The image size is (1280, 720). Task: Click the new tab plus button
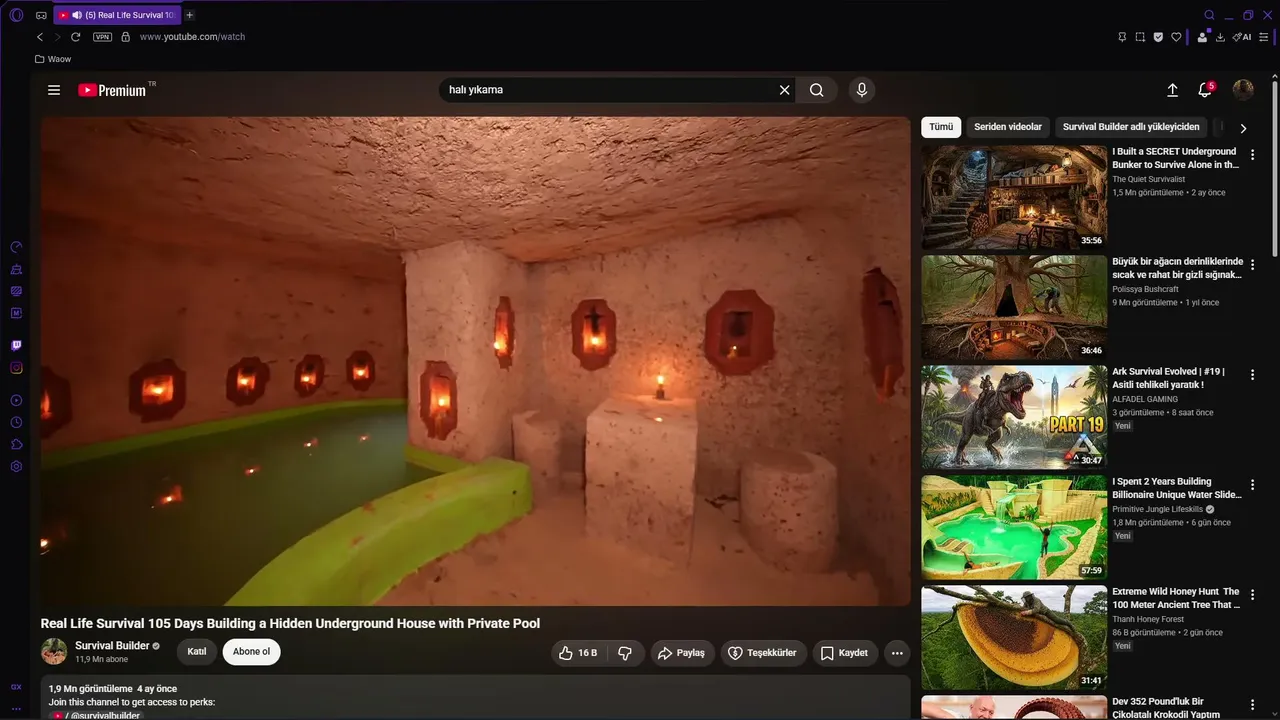(x=190, y=15)
